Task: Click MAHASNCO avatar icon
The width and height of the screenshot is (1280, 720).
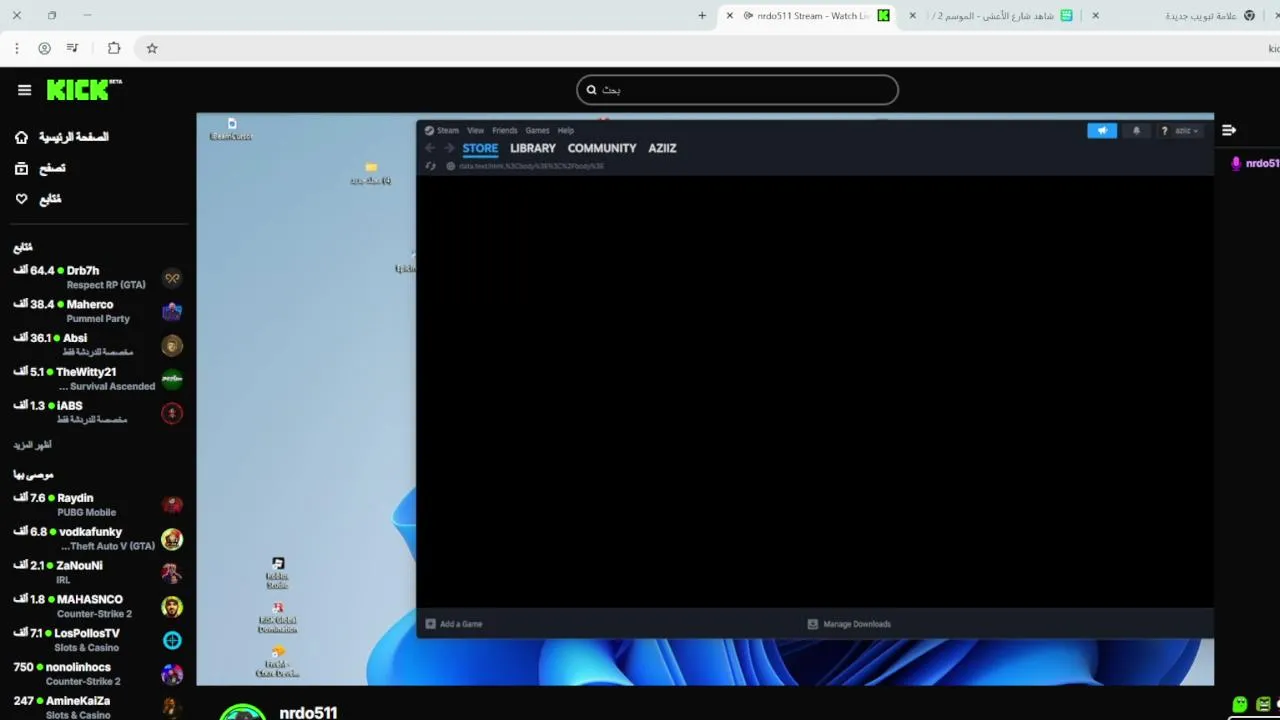Action: pos(172,607)
